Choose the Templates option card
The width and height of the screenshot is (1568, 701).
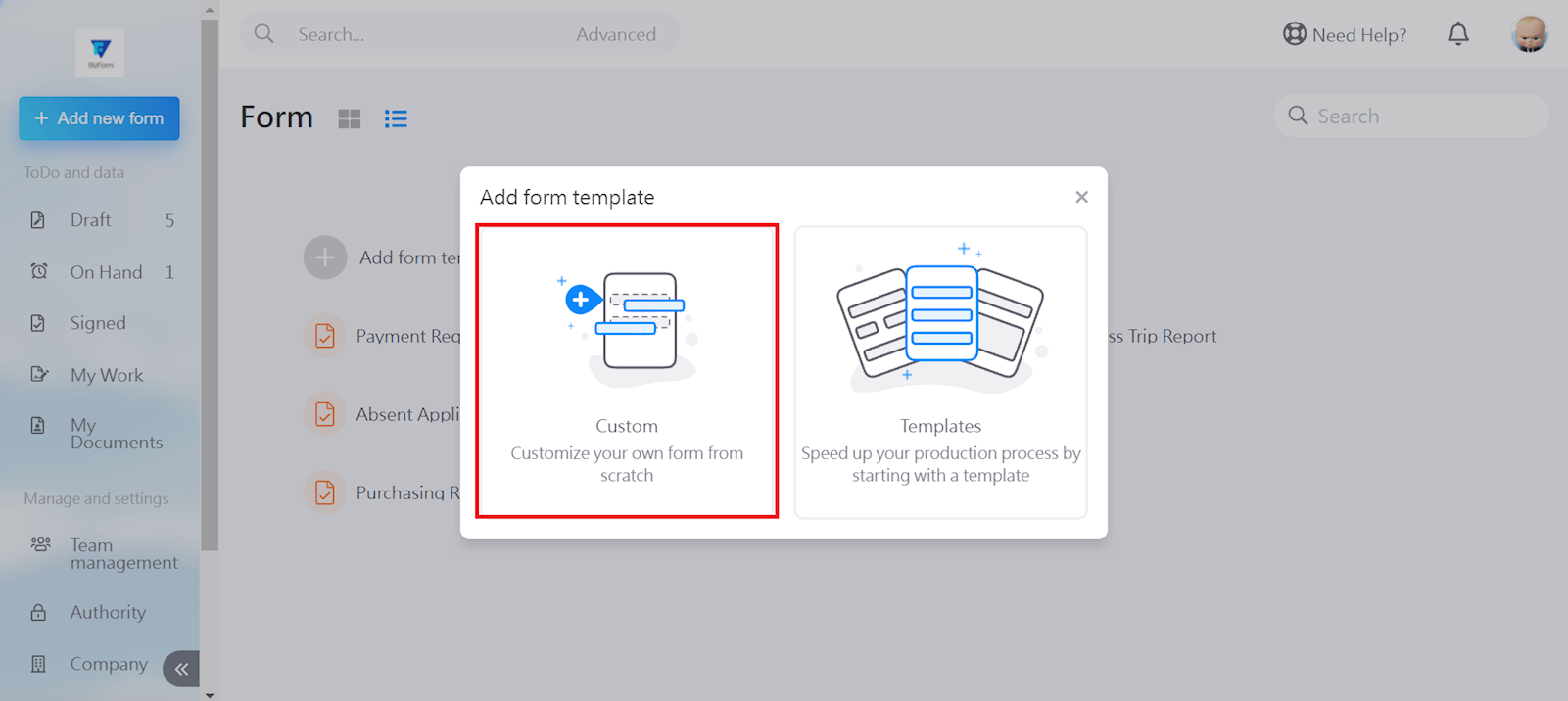(x=940, y=372)
